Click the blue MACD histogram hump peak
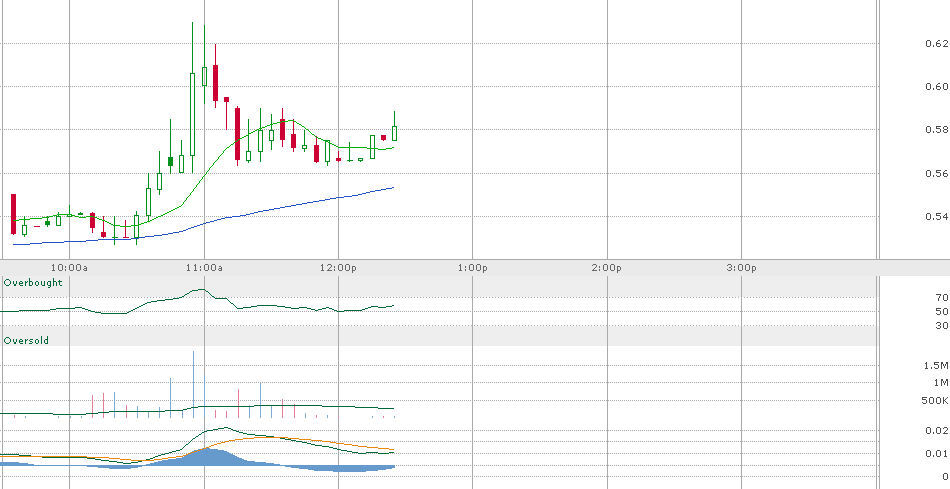 click(207, 456)
